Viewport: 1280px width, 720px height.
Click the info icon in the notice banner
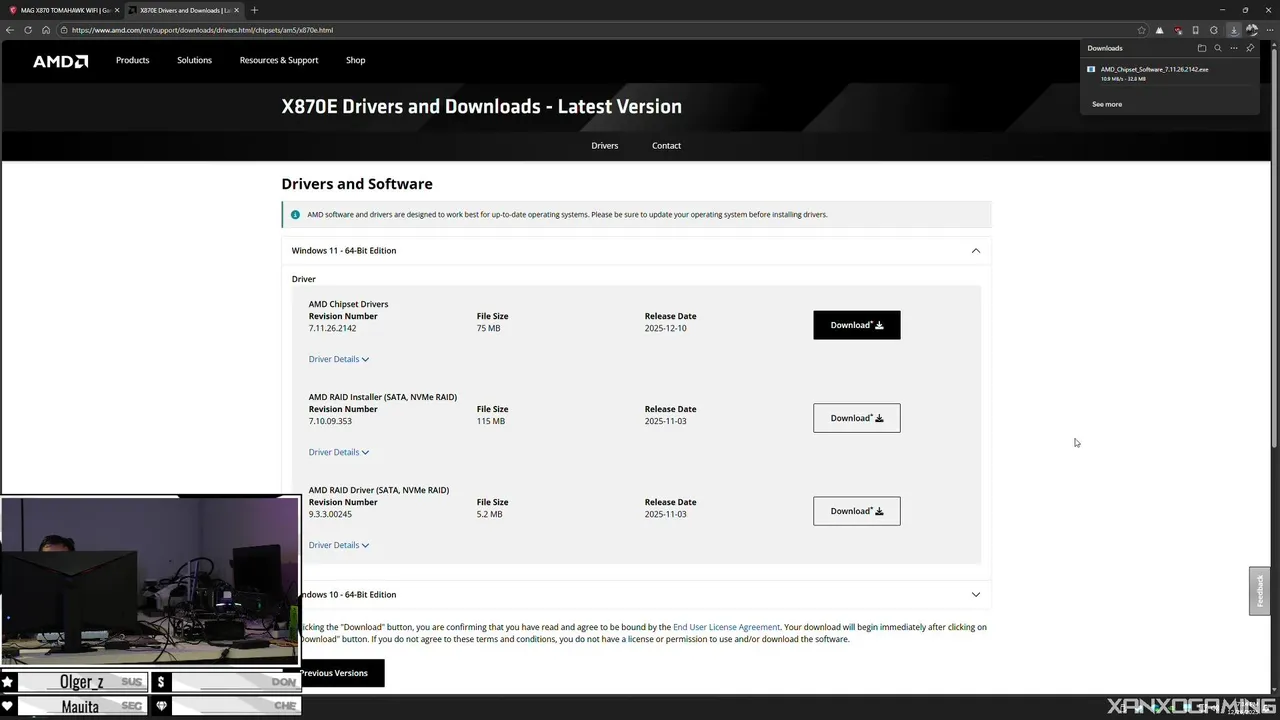(x=295, y=215)
